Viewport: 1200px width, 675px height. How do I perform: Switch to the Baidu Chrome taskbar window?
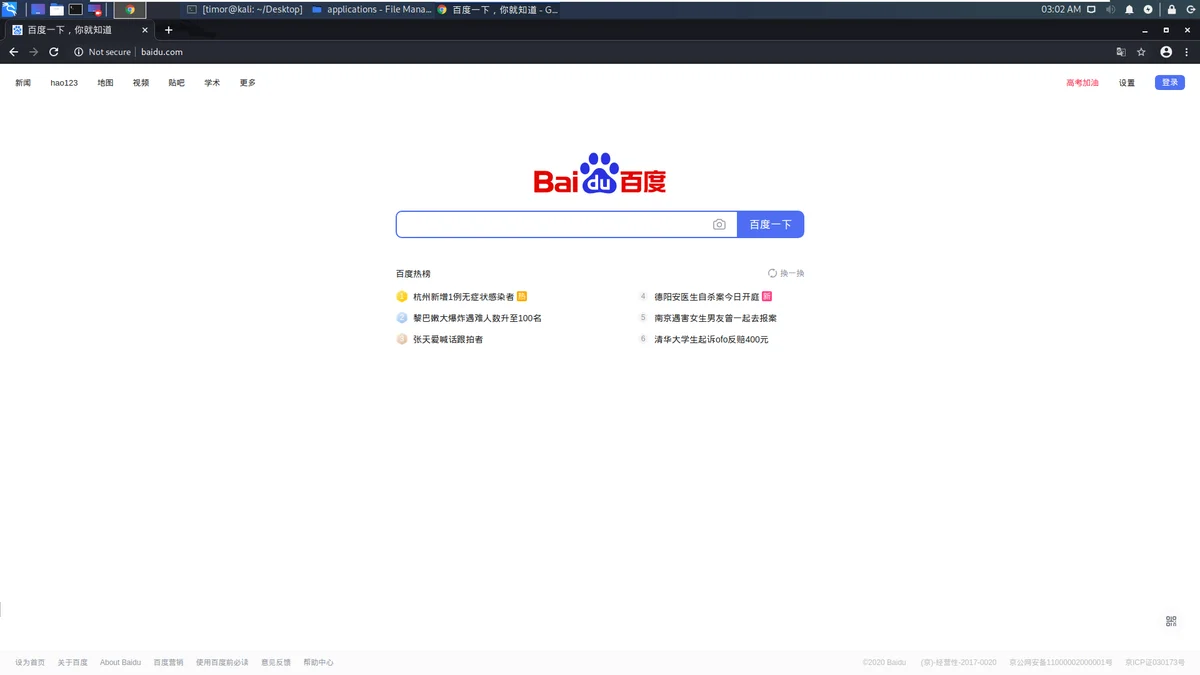point(496,9)
